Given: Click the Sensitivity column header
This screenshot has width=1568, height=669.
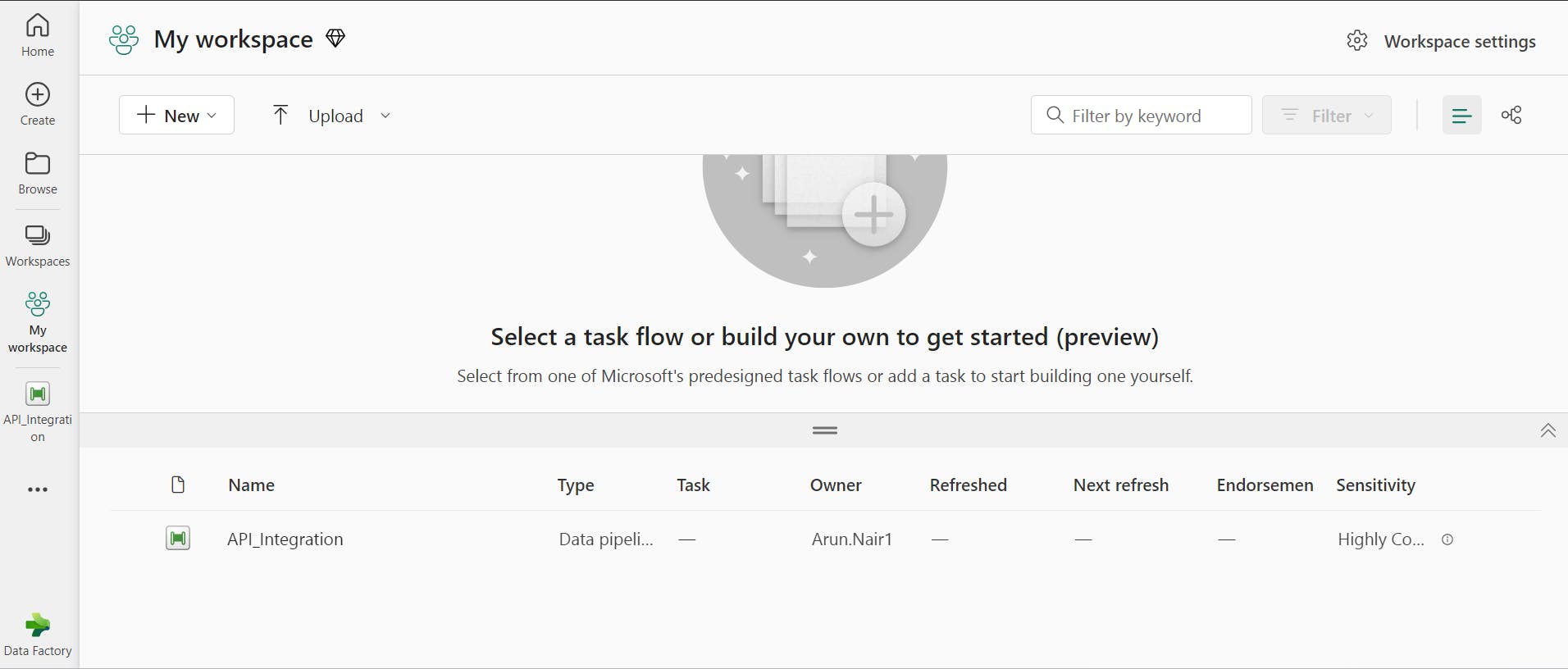Looking at the screenshot, I should point(1375,485).
